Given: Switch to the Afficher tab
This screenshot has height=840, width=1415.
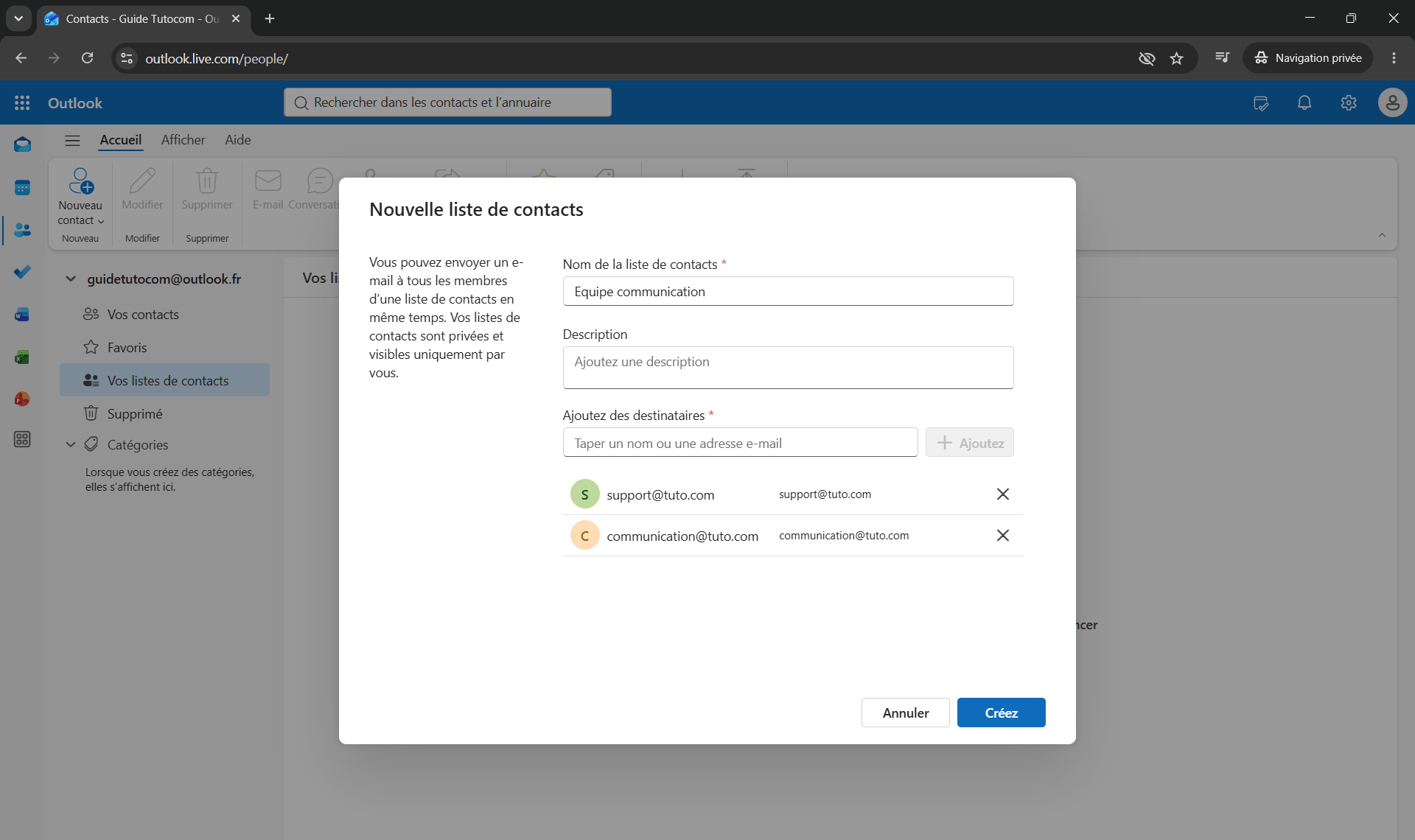Looking at the screenshot, I should pyautogui.click(x=184, y=140).
